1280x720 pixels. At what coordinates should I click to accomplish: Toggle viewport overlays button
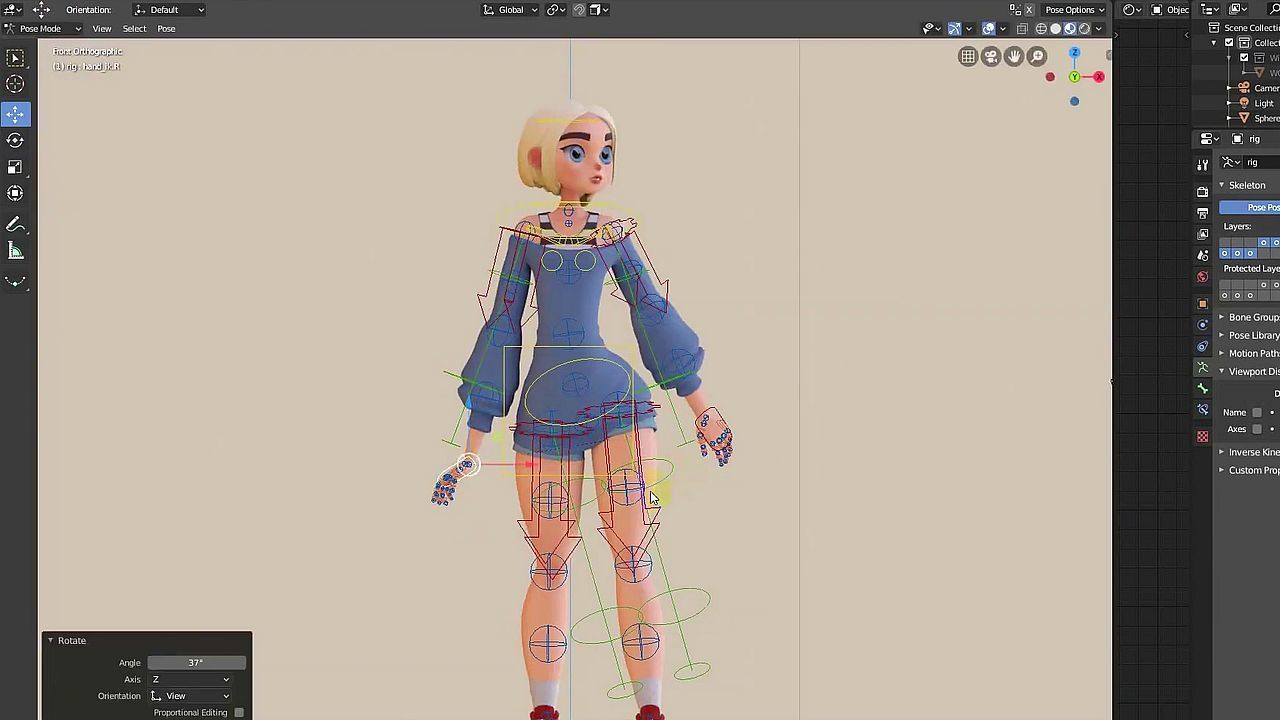pos(988,28)
